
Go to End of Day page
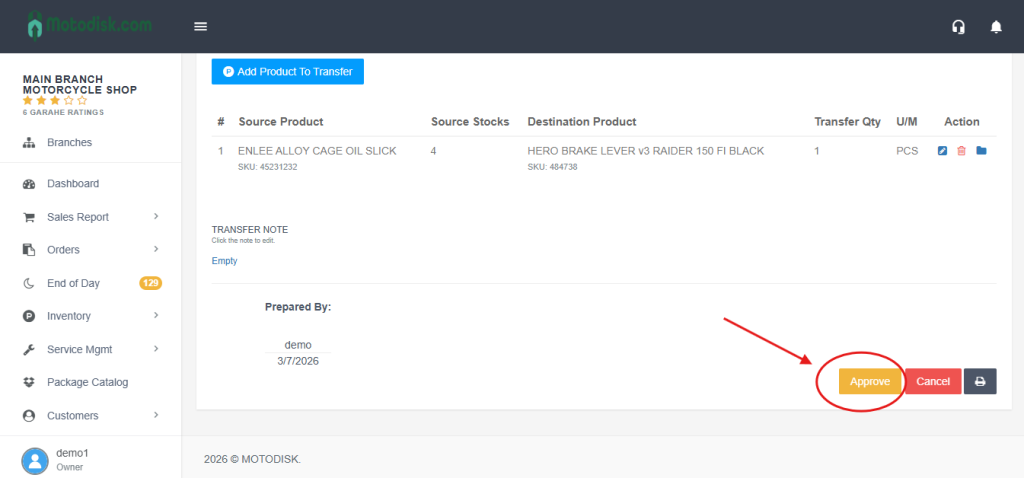[x=73, y=283]
